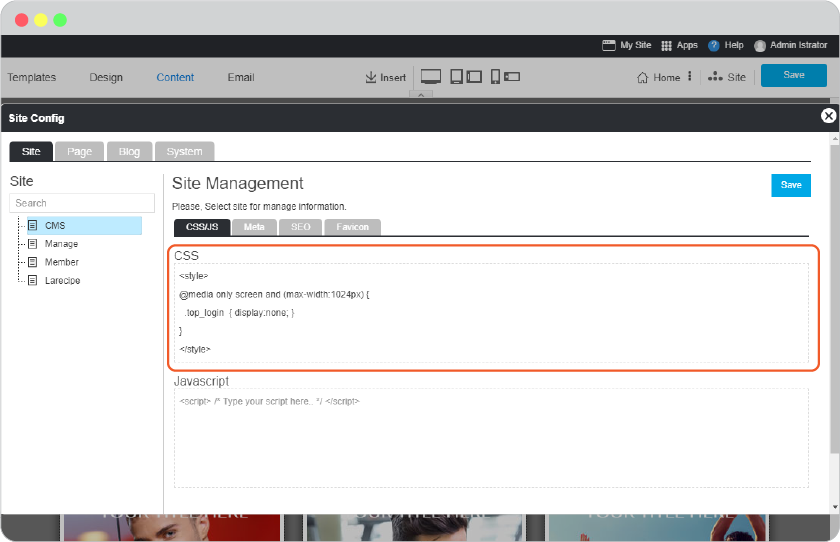
Task: Open the SEO tab
Action: click(301, 227)
